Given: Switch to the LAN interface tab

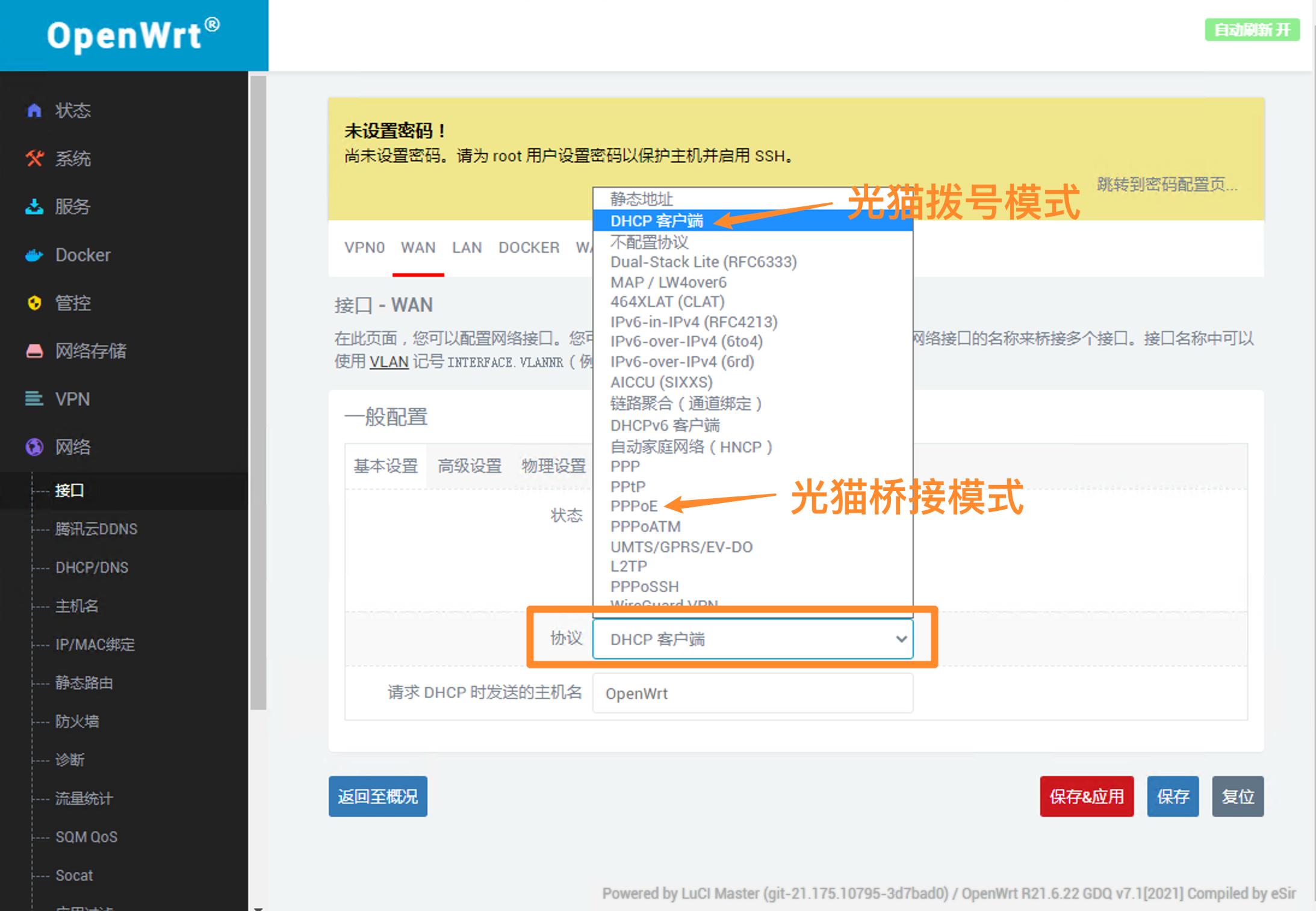Looking at the screenshot, I should click(x=467, y=247).
